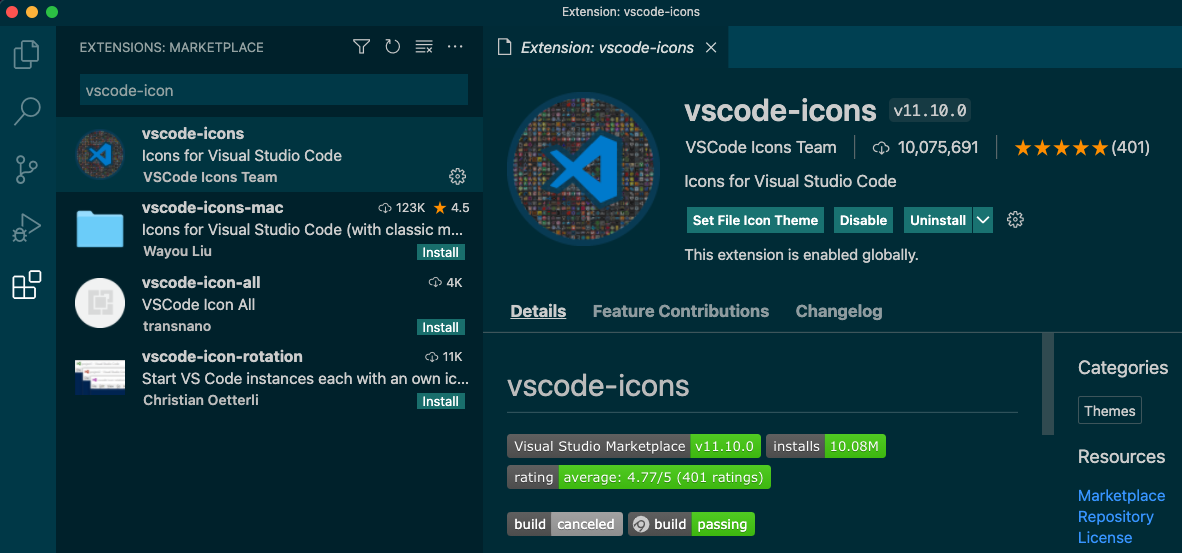Click the Disable button
The width and height of the screenshot is (1182, 553).
863,220
